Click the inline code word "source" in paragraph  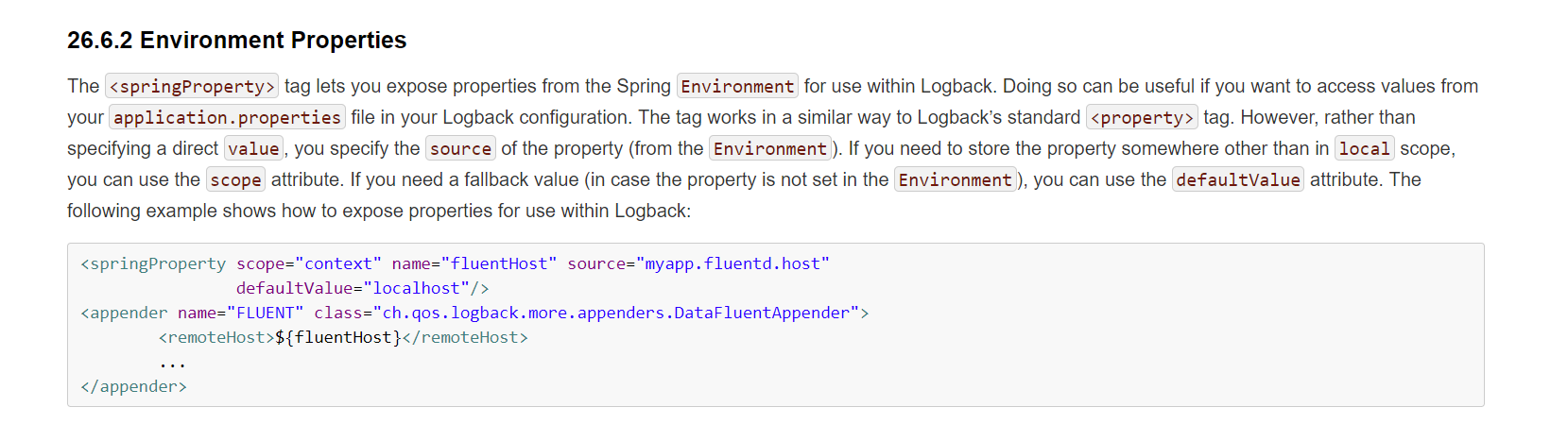[x=460, y=149]
